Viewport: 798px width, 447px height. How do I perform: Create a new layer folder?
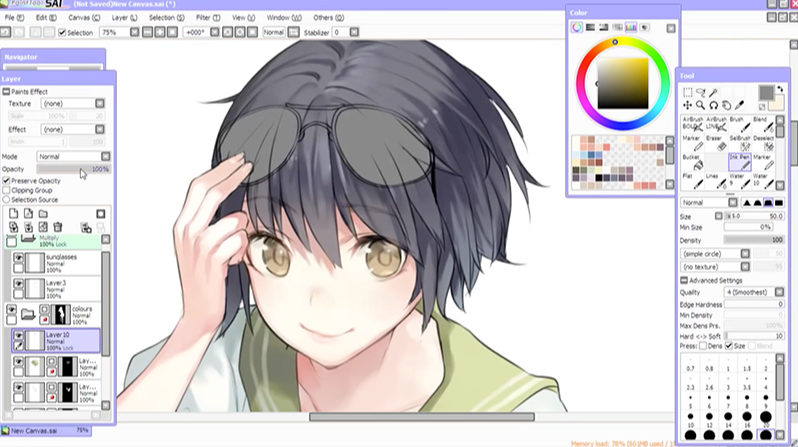click(43, 214)
